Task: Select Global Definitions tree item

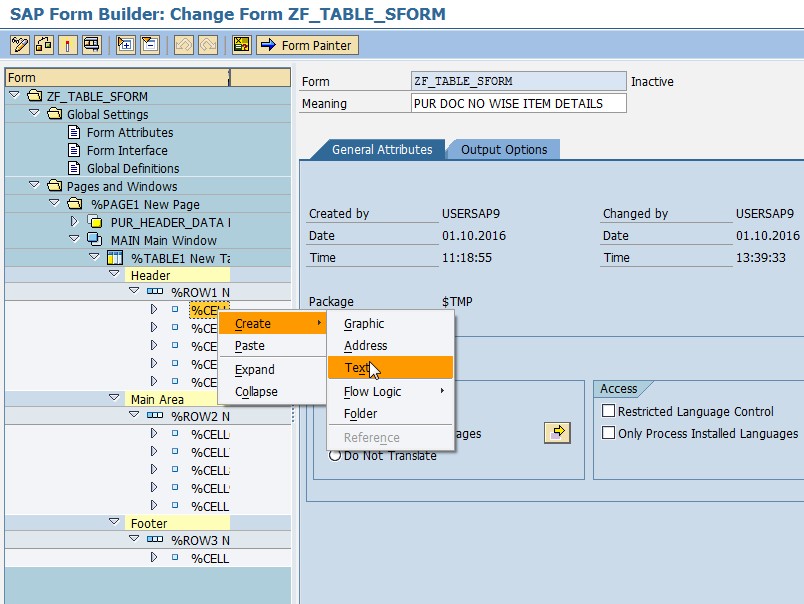Action: coord(133,168)
